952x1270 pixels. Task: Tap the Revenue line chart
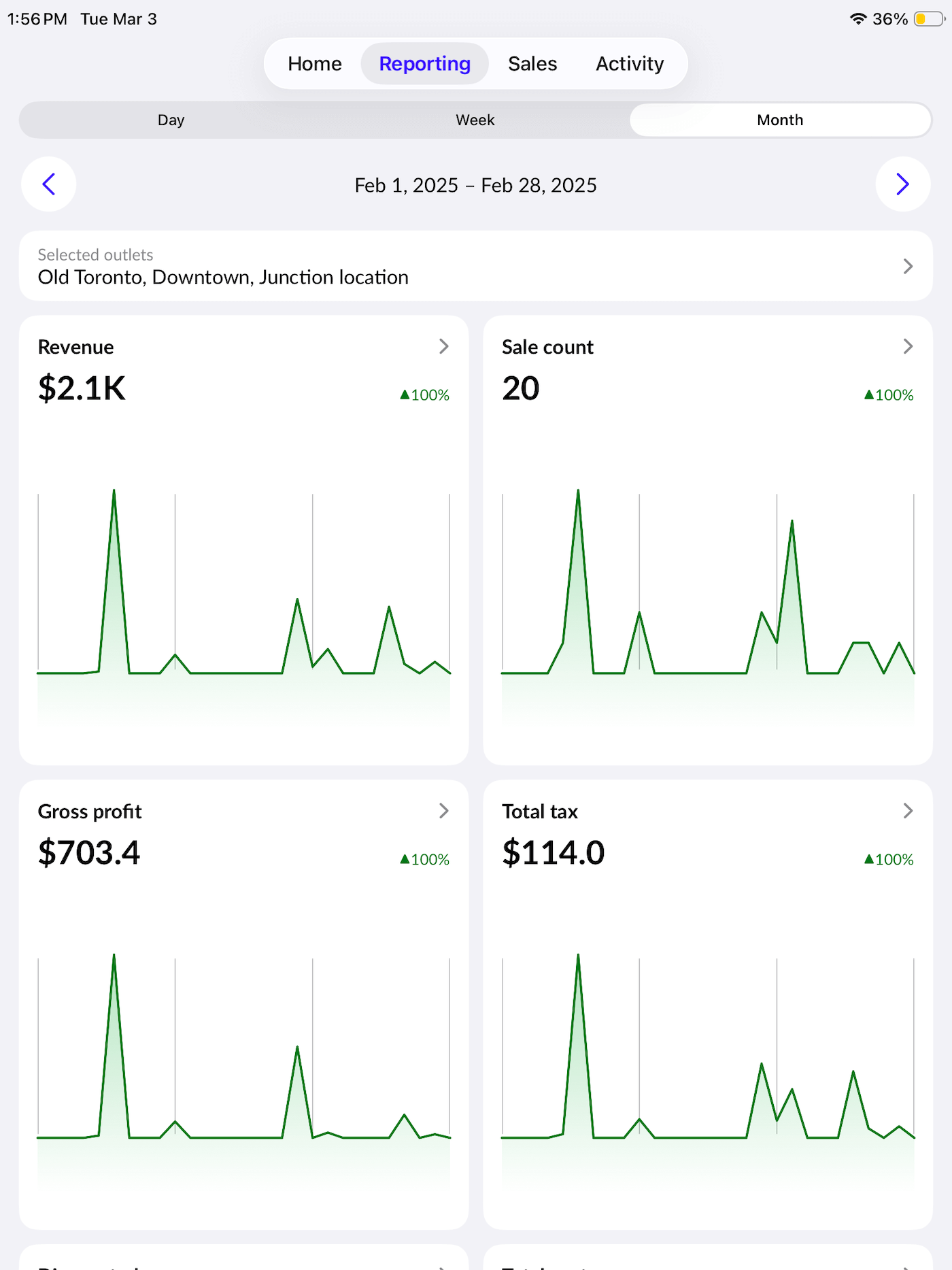click(243, 599)
